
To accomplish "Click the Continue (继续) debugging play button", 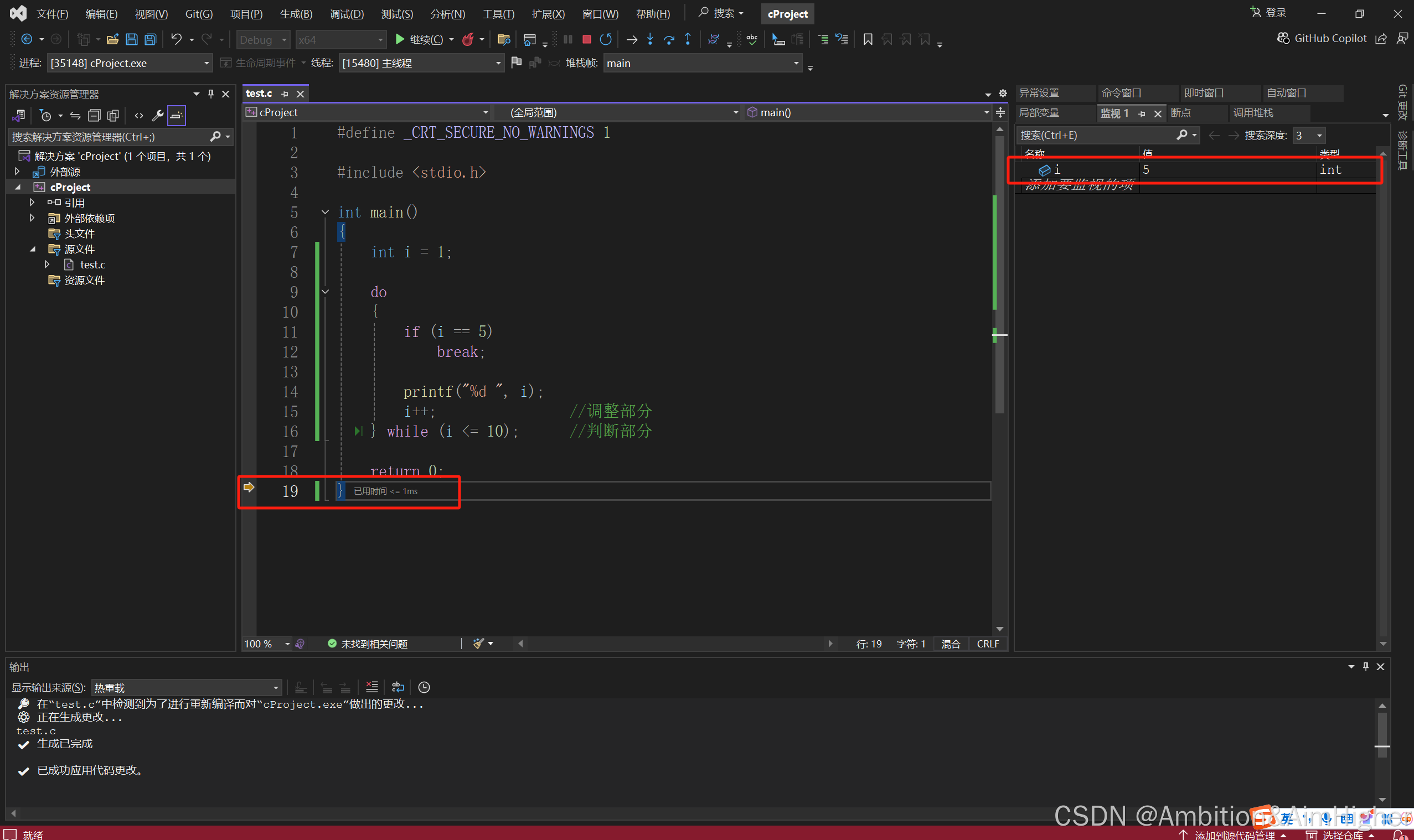I will pyautogui.click(x=420, y=39).
